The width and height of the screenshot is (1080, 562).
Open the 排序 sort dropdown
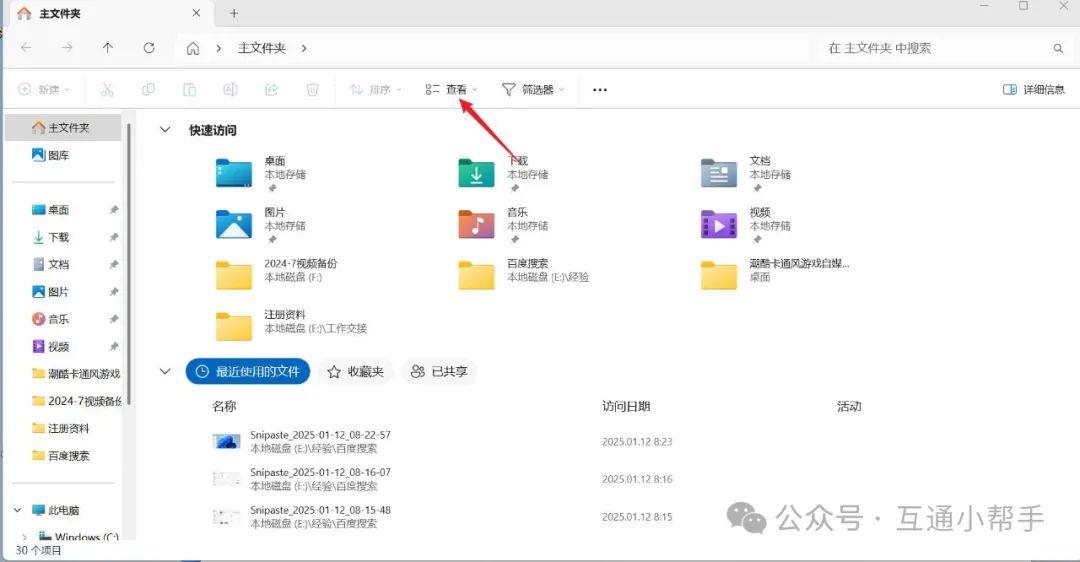point(375,90)
